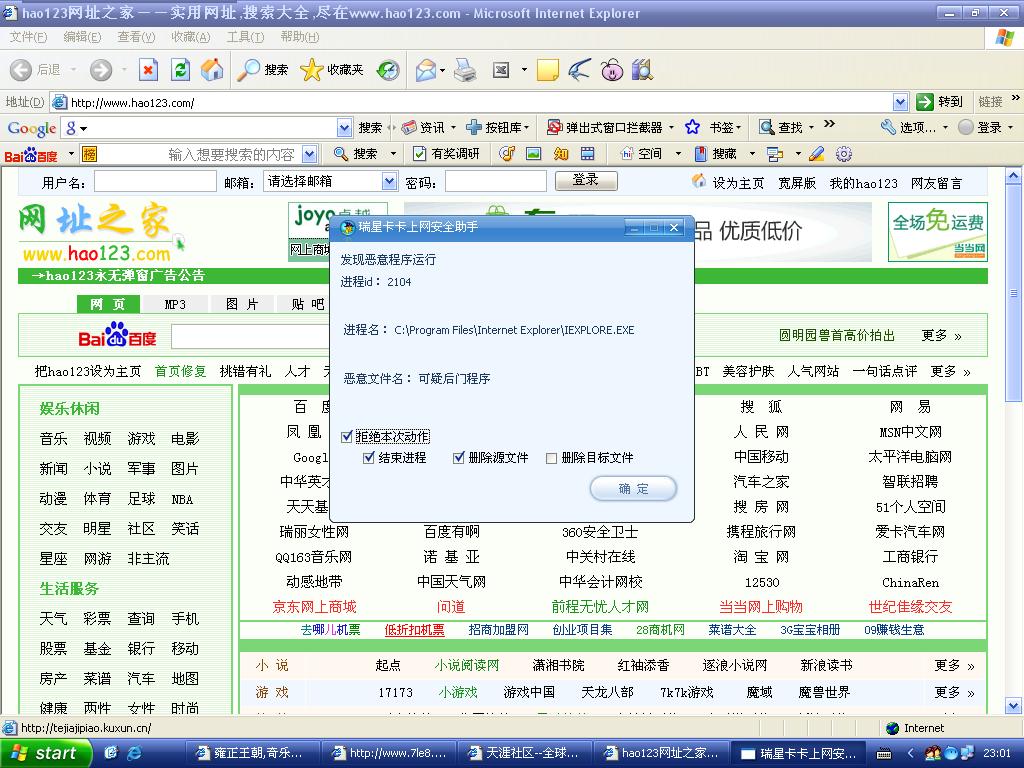
Task: Click the Windows start button
Action: tap(43, 753)
